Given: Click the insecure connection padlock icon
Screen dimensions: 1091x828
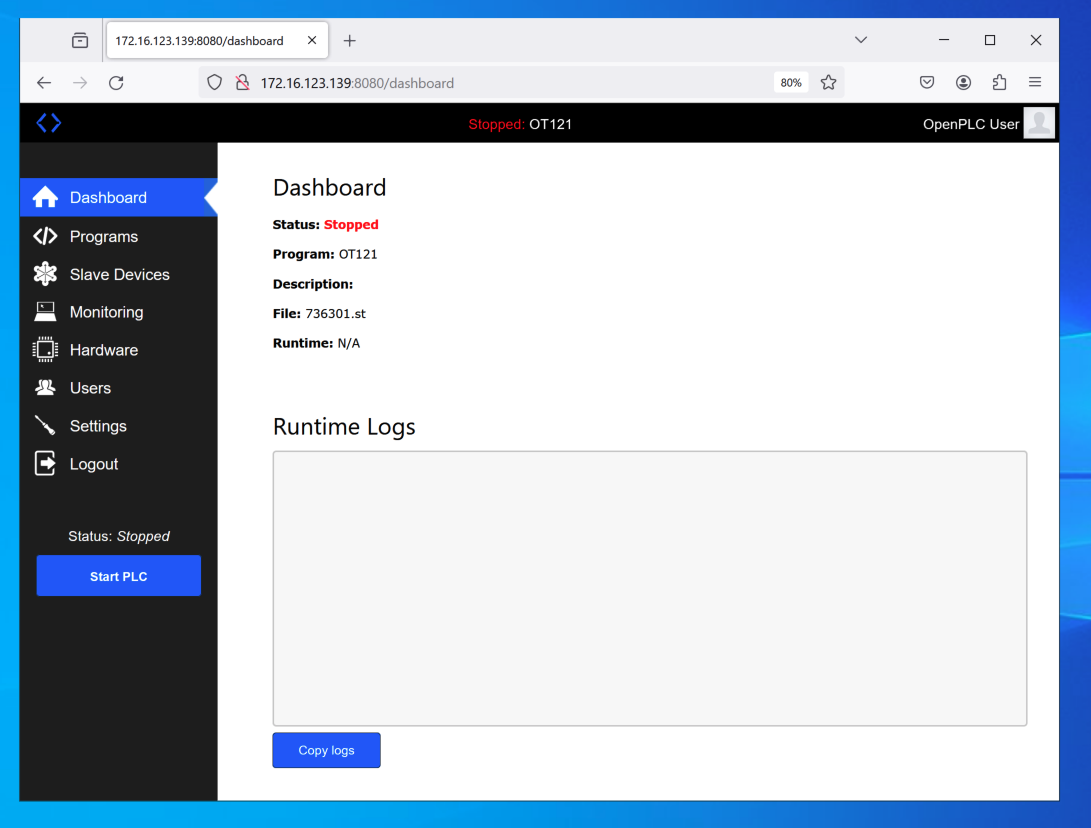Looking at the screenshot, I should [x=242, y=83].
